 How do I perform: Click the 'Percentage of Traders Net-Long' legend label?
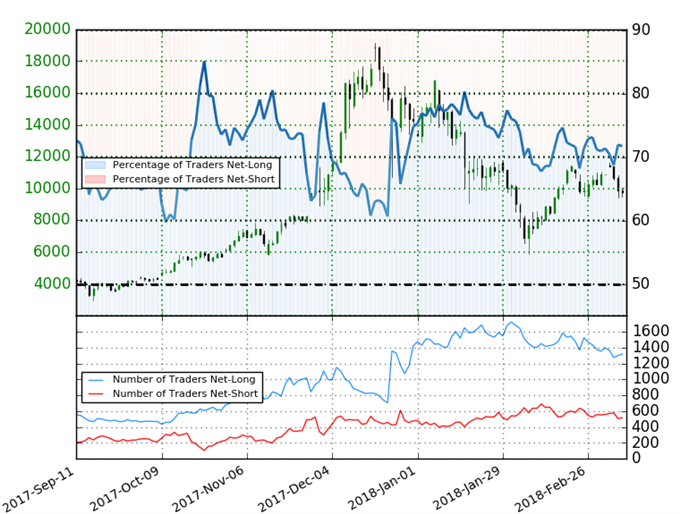192,165
